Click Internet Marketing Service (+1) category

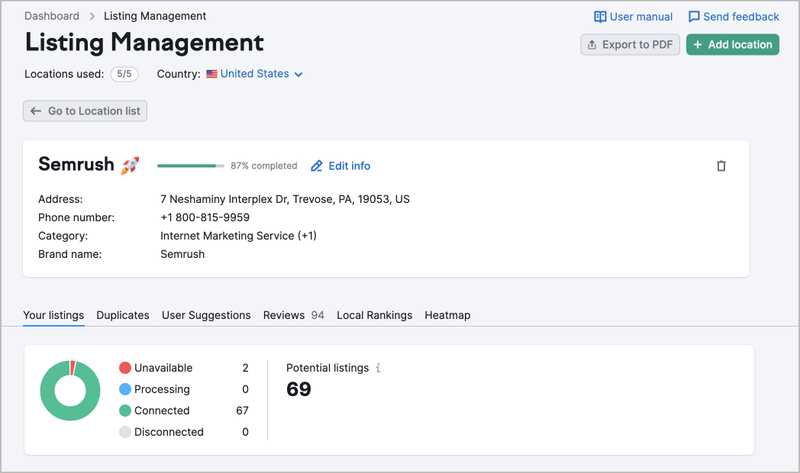click(x=238, y=236)
